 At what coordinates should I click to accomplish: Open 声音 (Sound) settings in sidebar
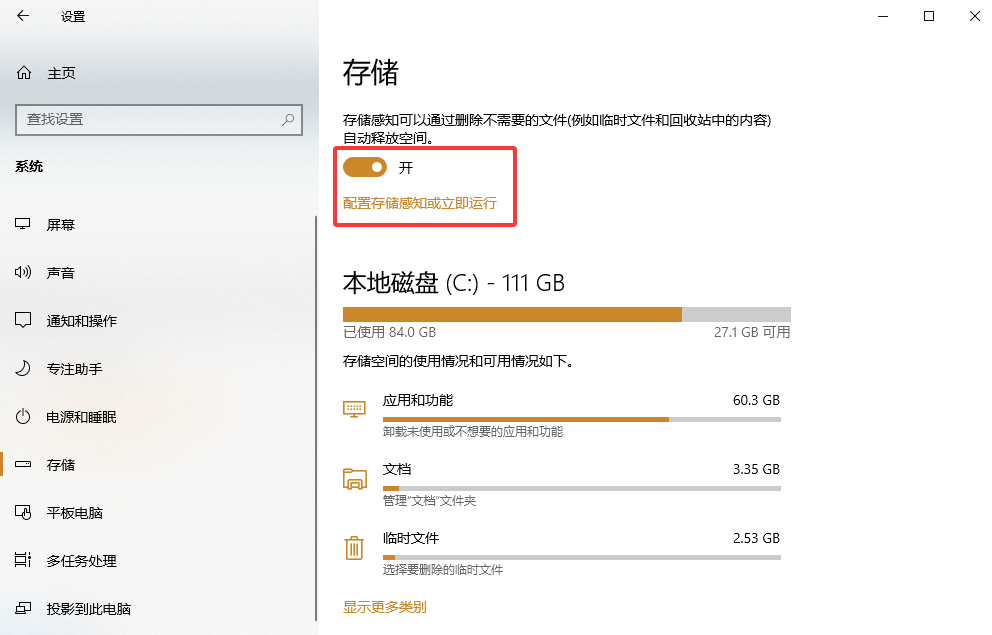pos(60,272)
